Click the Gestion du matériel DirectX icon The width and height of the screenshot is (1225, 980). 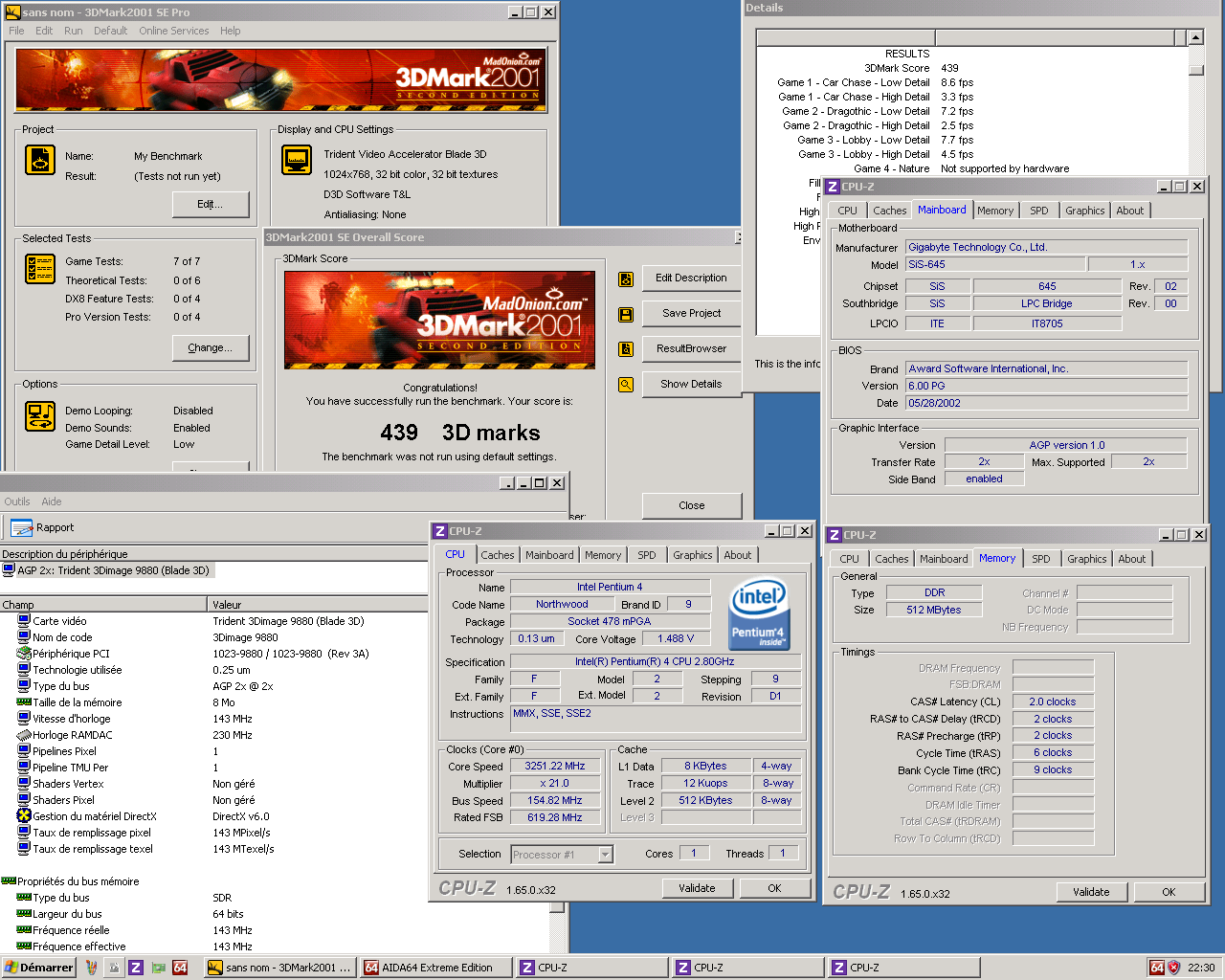pos(24,816)
